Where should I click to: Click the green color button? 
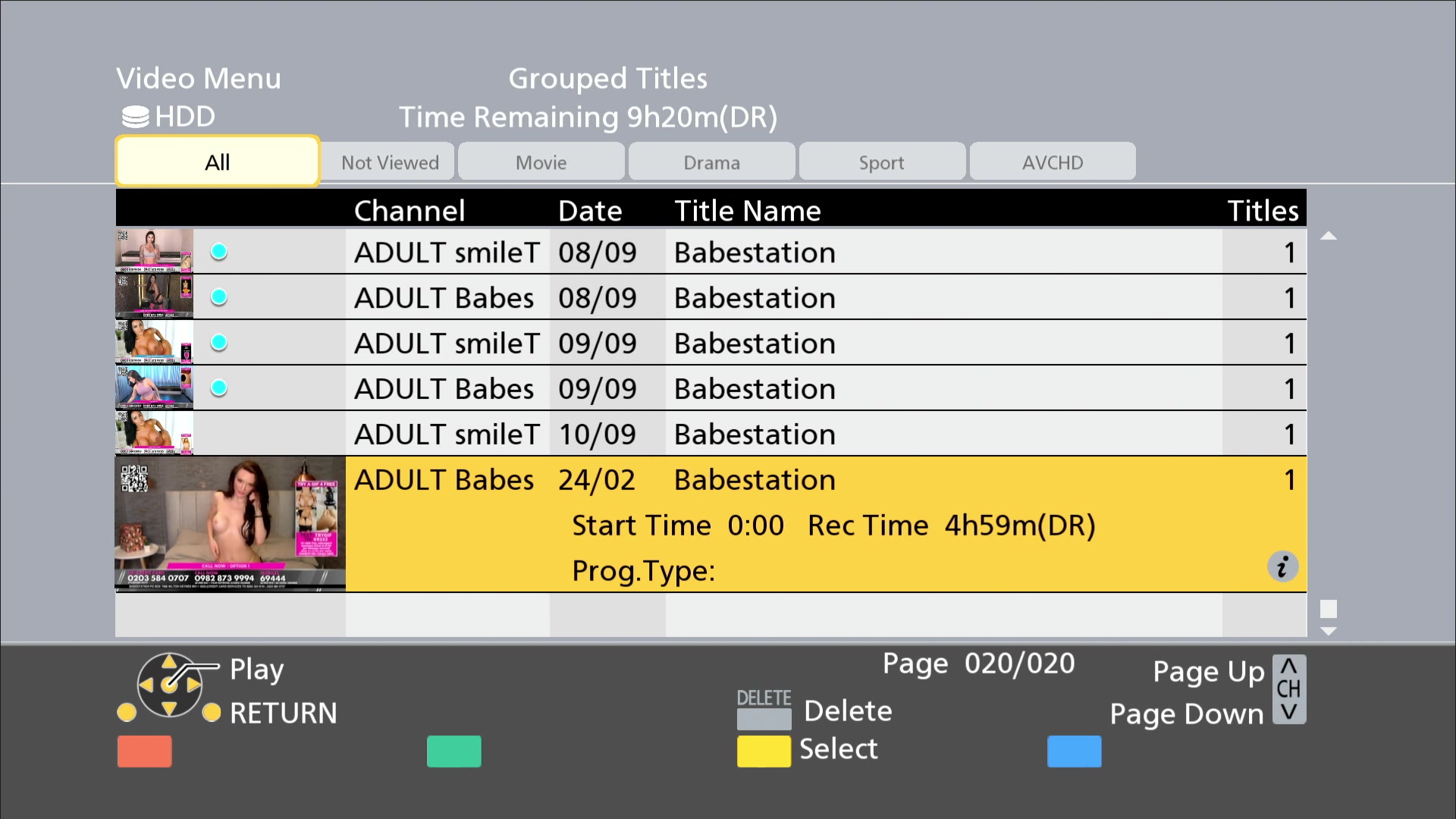(x=453, y=751)
